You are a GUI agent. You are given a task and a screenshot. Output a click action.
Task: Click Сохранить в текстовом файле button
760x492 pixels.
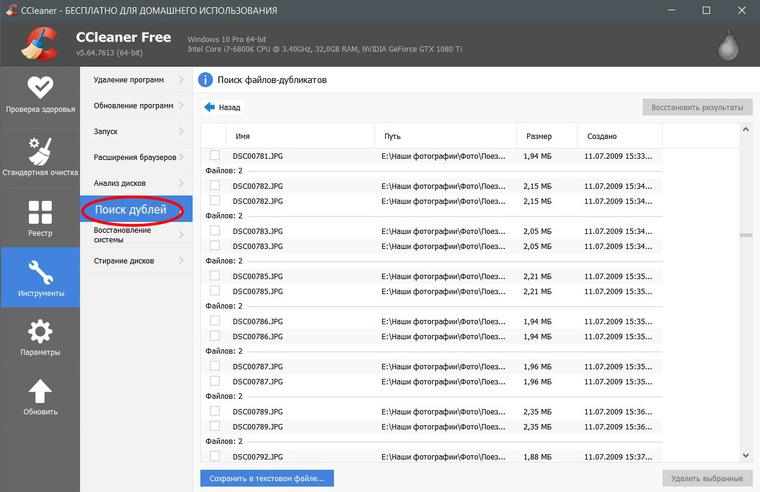pyautogui.click(x=267, y=478)
